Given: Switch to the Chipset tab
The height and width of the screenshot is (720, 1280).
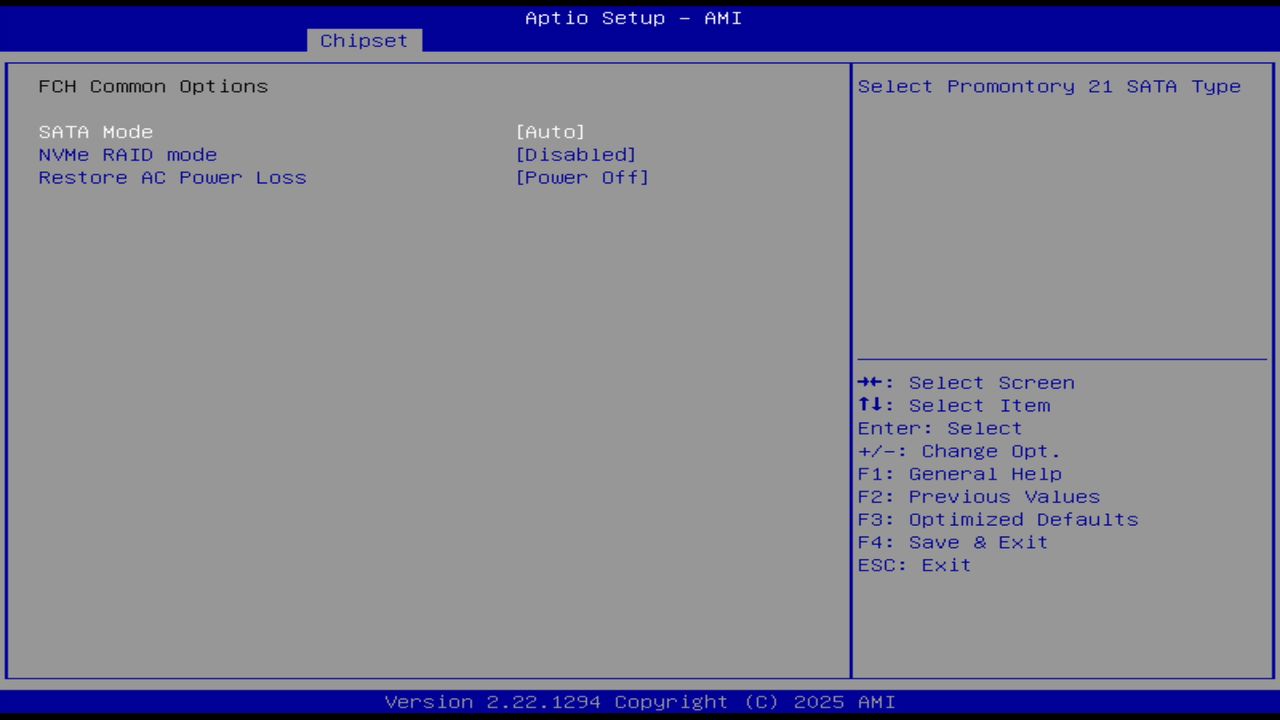Looking at the screenshot, I should click(363, 40).
